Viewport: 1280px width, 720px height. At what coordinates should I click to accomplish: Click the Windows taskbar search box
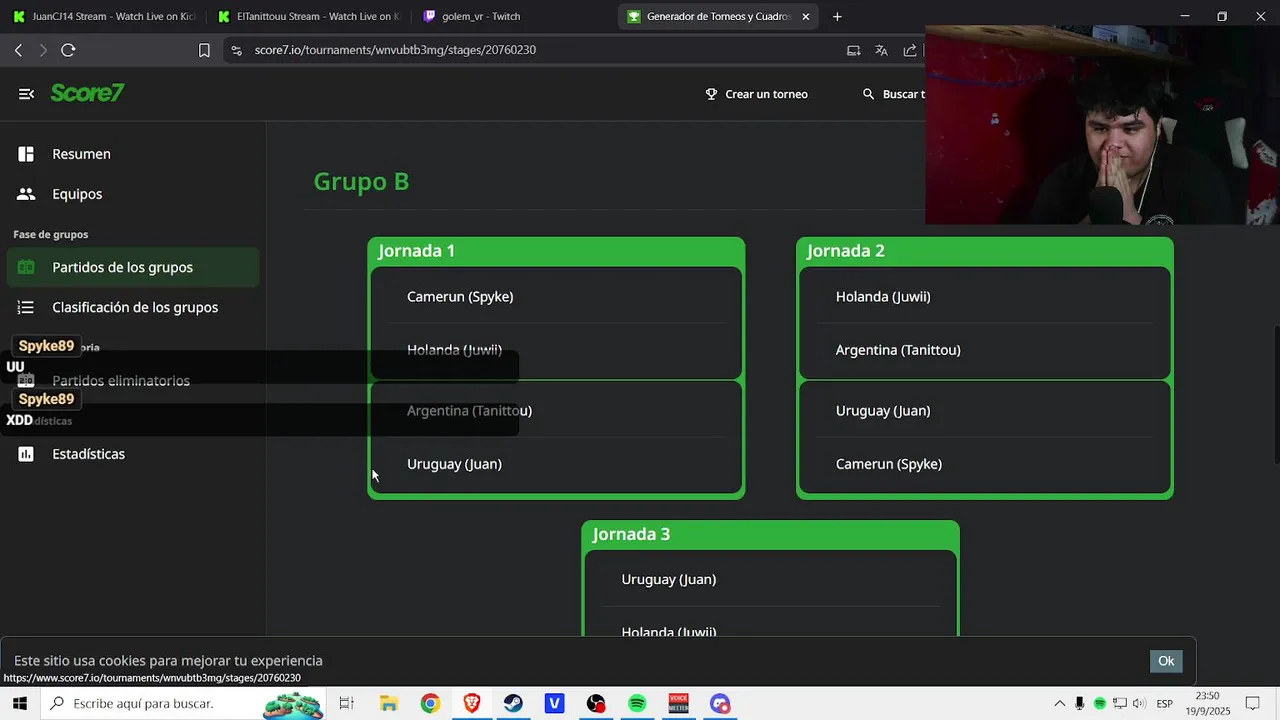[x=183, y=703]
